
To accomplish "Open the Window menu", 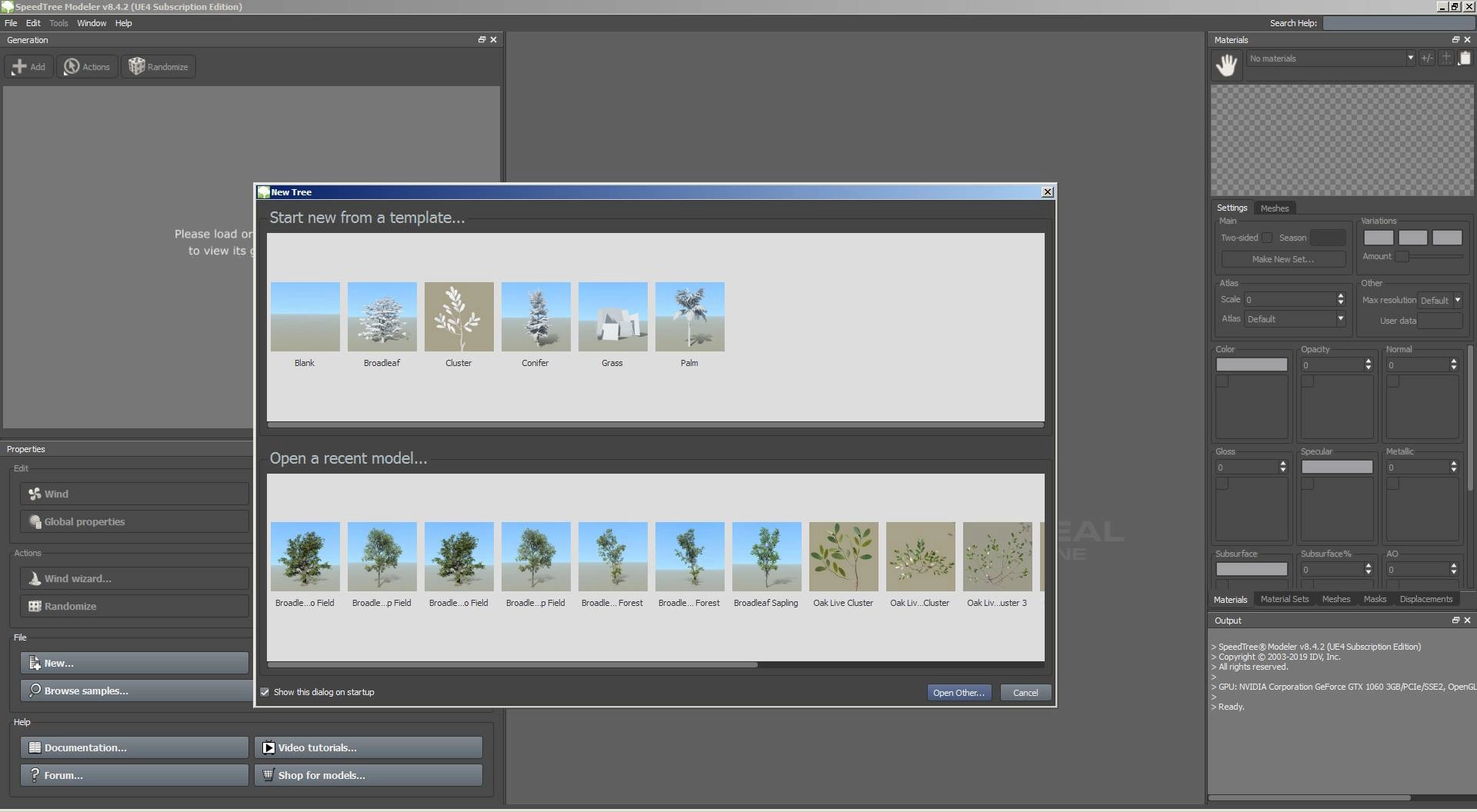I will (92, 23).
